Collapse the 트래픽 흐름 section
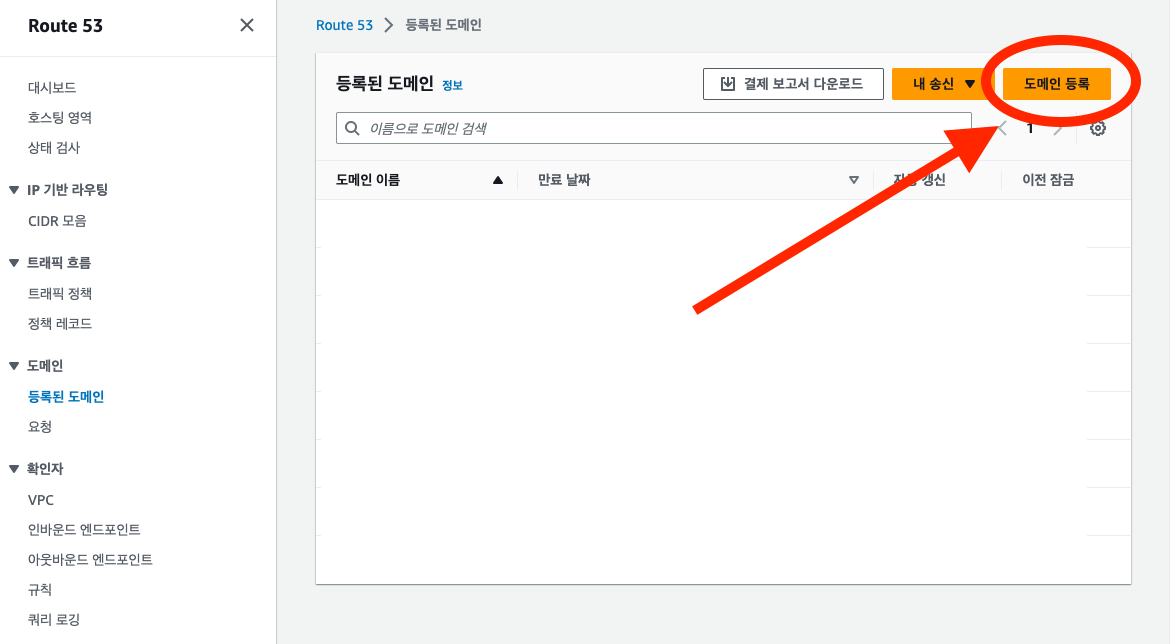 click(x=14, y=263)
